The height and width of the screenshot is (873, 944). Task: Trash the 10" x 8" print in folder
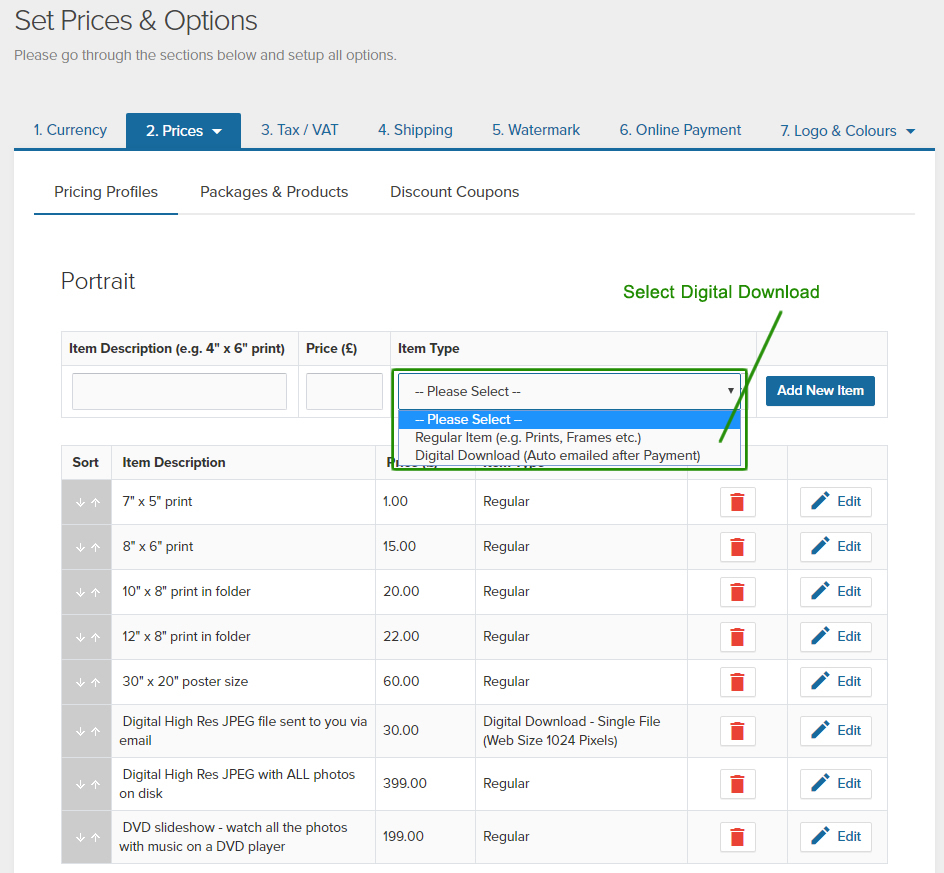pyautogui.click(x=737, y=592)
